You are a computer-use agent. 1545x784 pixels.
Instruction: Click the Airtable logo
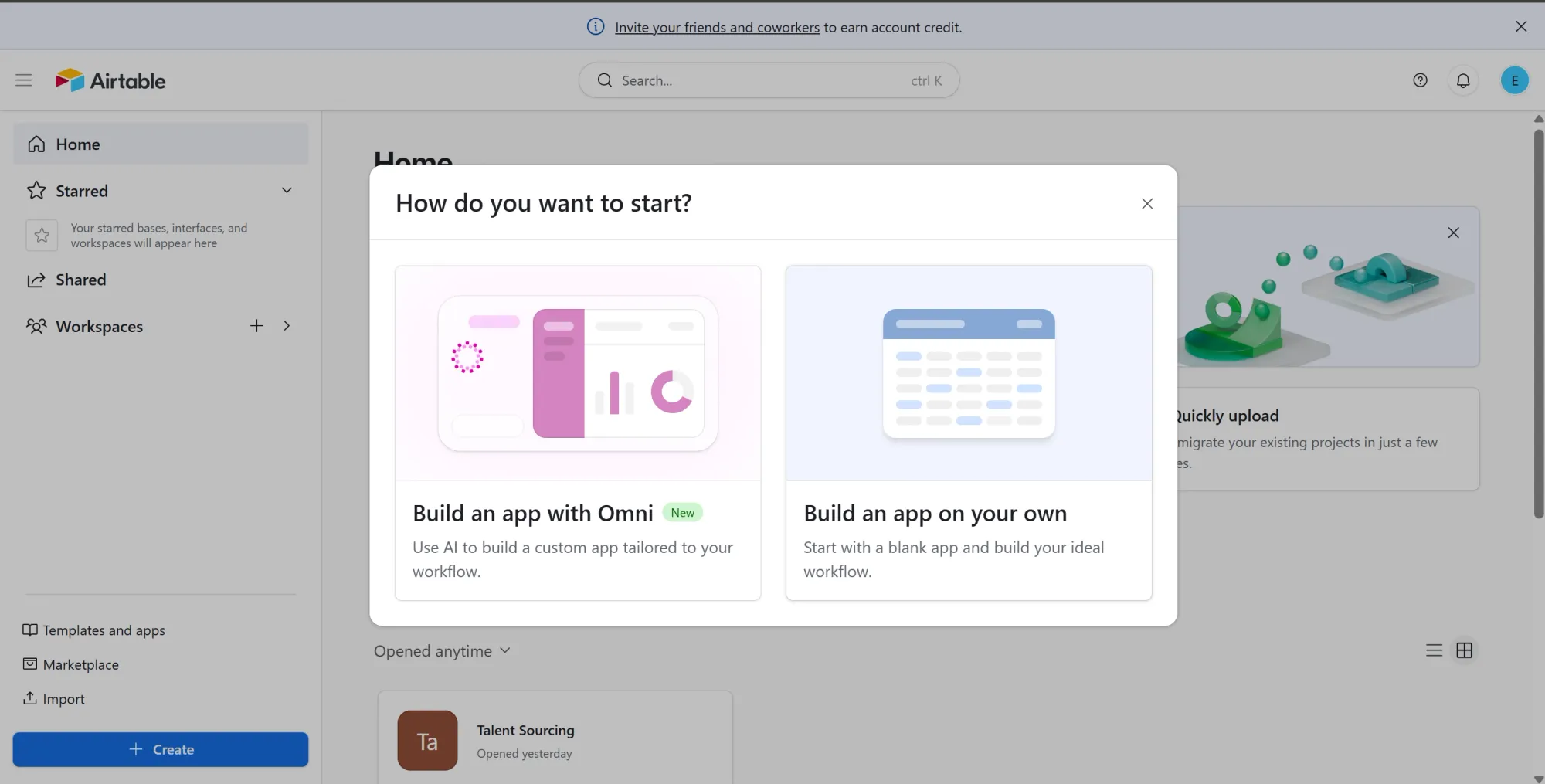click(x=110, y=80)
